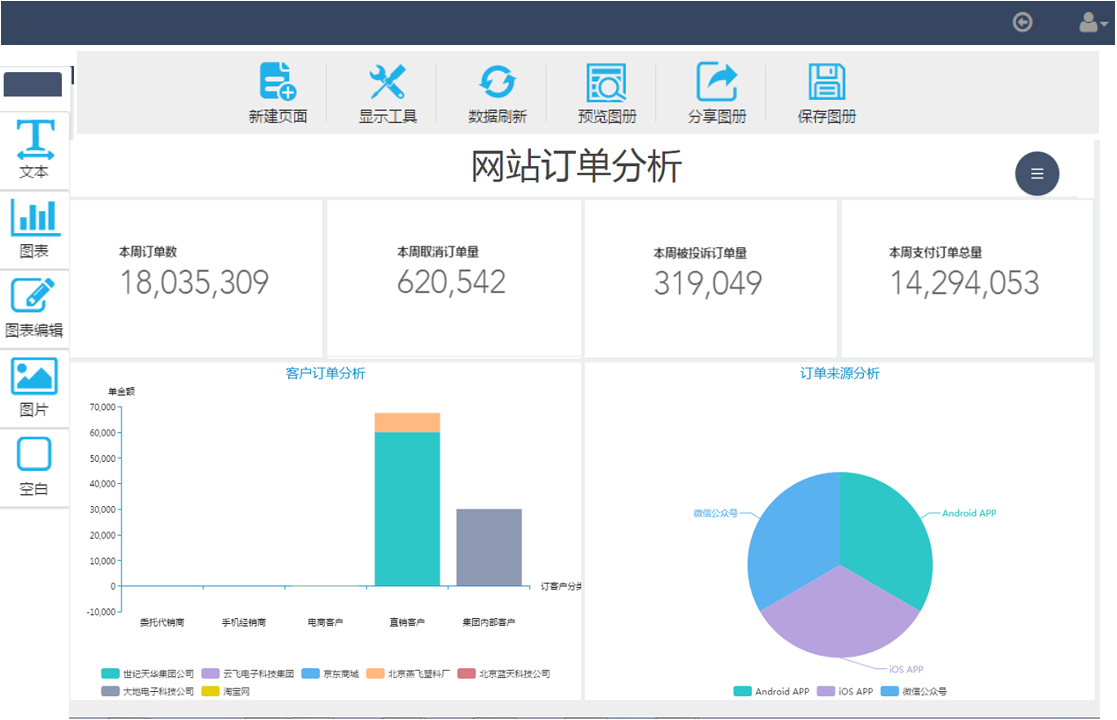Screen dimensions: 1117x720
Task: Select the 文本 text tool in sidebar
Action: pyautogui.click(x=34, y=150)
